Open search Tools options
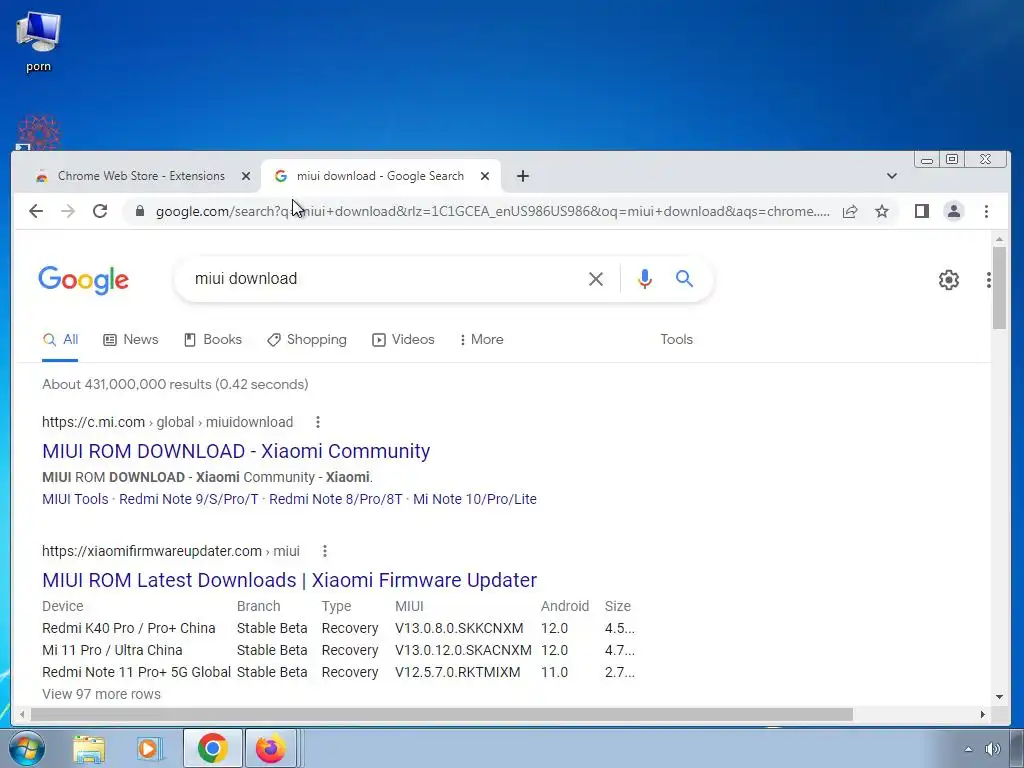Viewport: 1024px width, 768px height. [676, 340]
